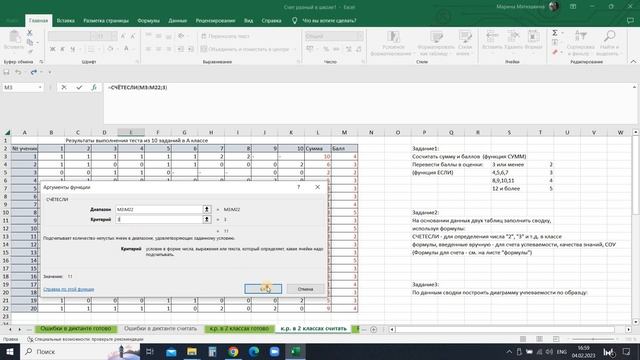Image resolution: width=640 pixels, height=360 pixels.
Task: Click the formula bar confirm checkmark icon
Action: 79,87
